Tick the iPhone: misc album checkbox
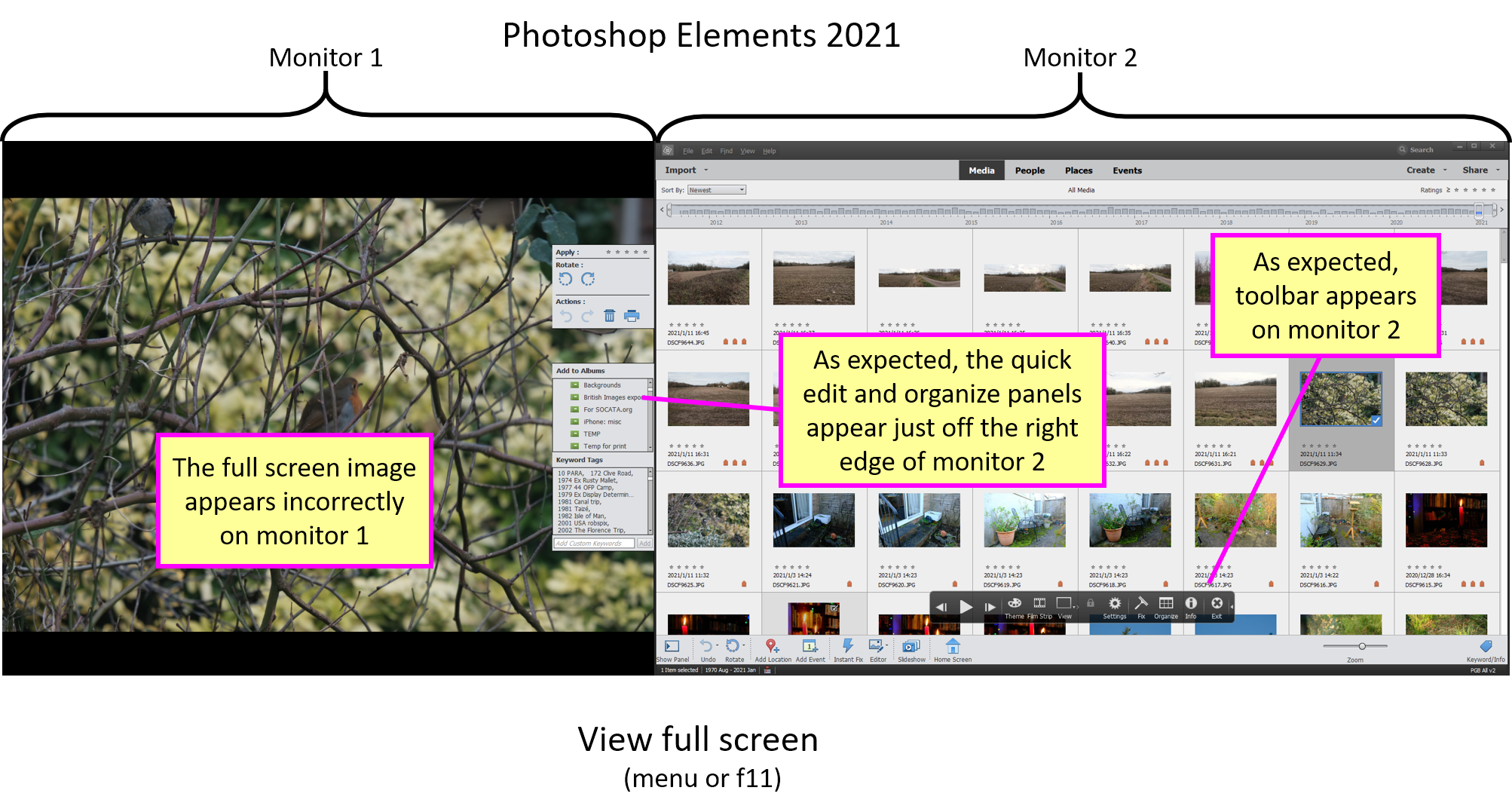The image size is (1512, 812). [574, 421]
